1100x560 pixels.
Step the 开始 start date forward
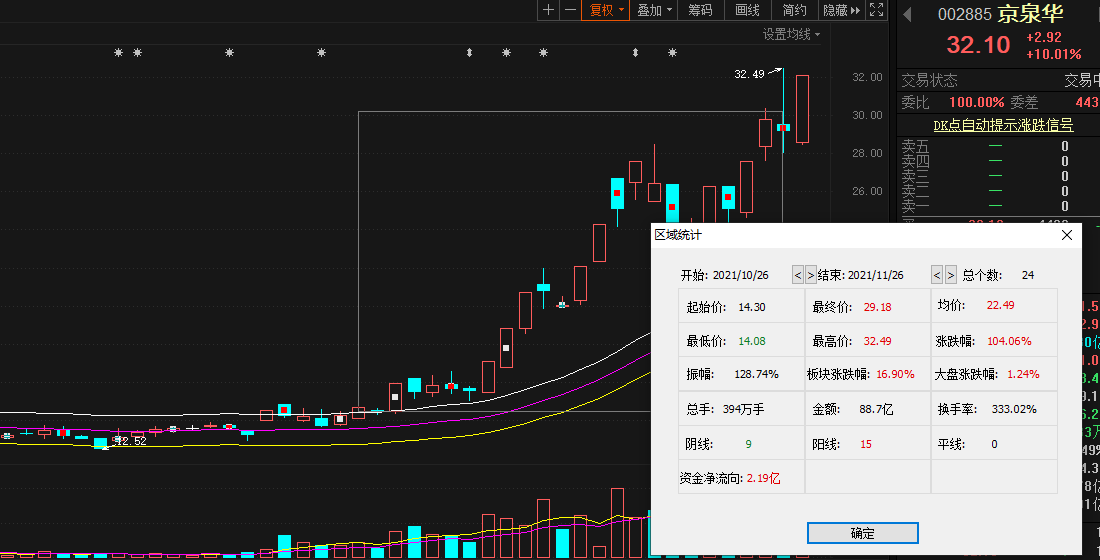(x=811, y=275)
